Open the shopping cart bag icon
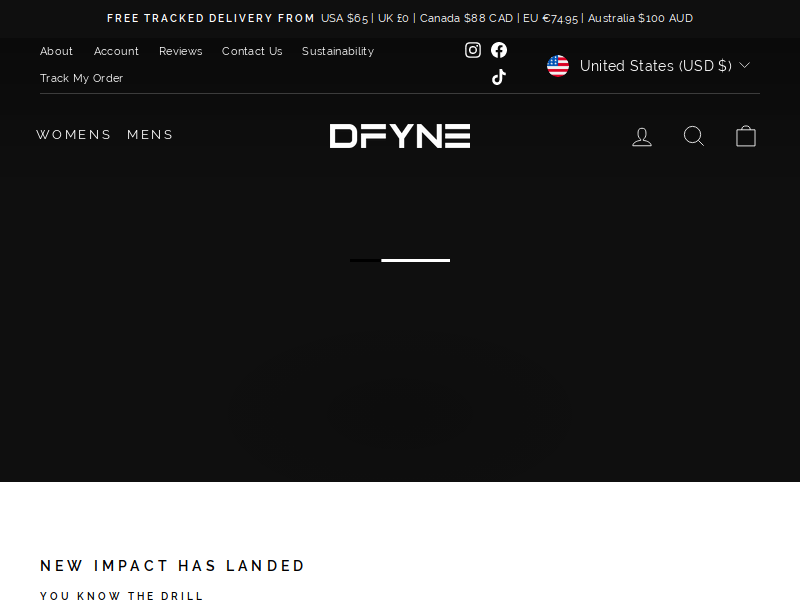 point(745,136)
